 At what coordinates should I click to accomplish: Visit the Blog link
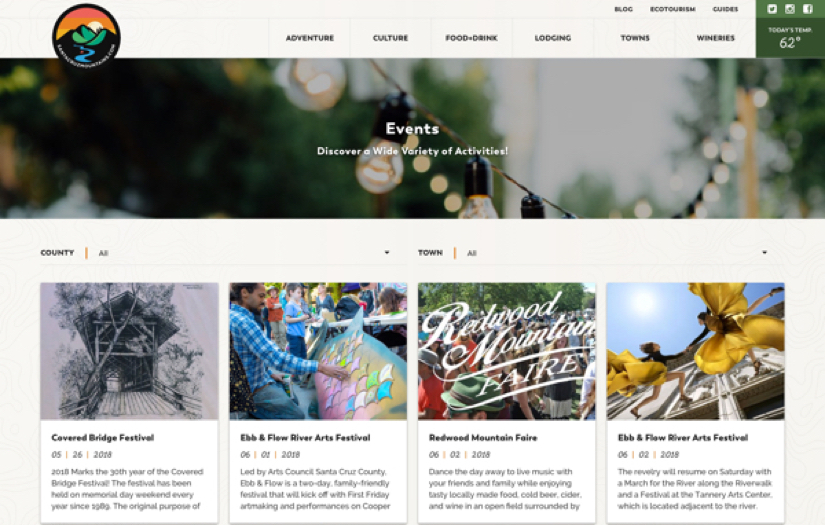pyautogui.click(x=623, y=9)
